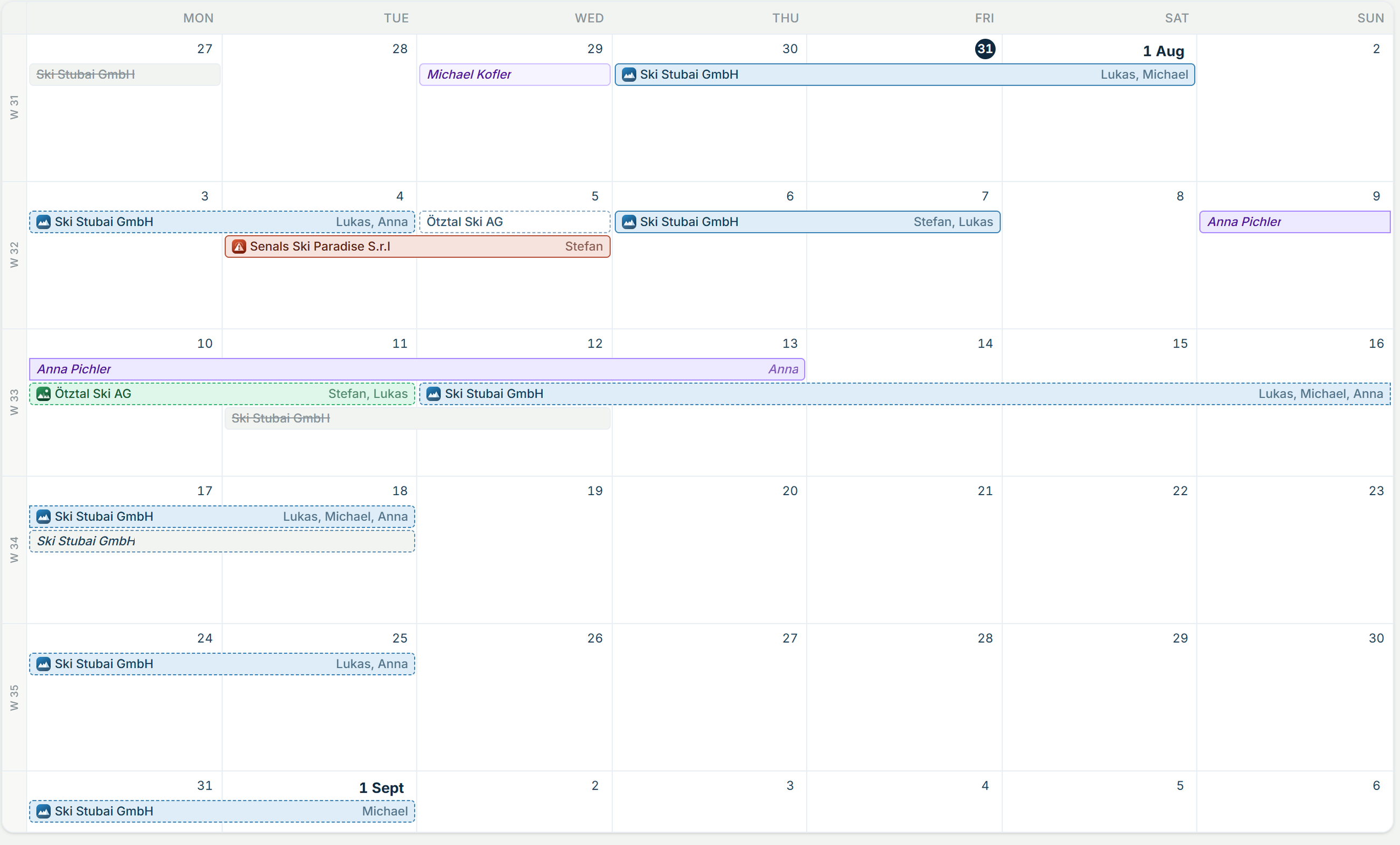Click date number 22

click(1180, 491)
